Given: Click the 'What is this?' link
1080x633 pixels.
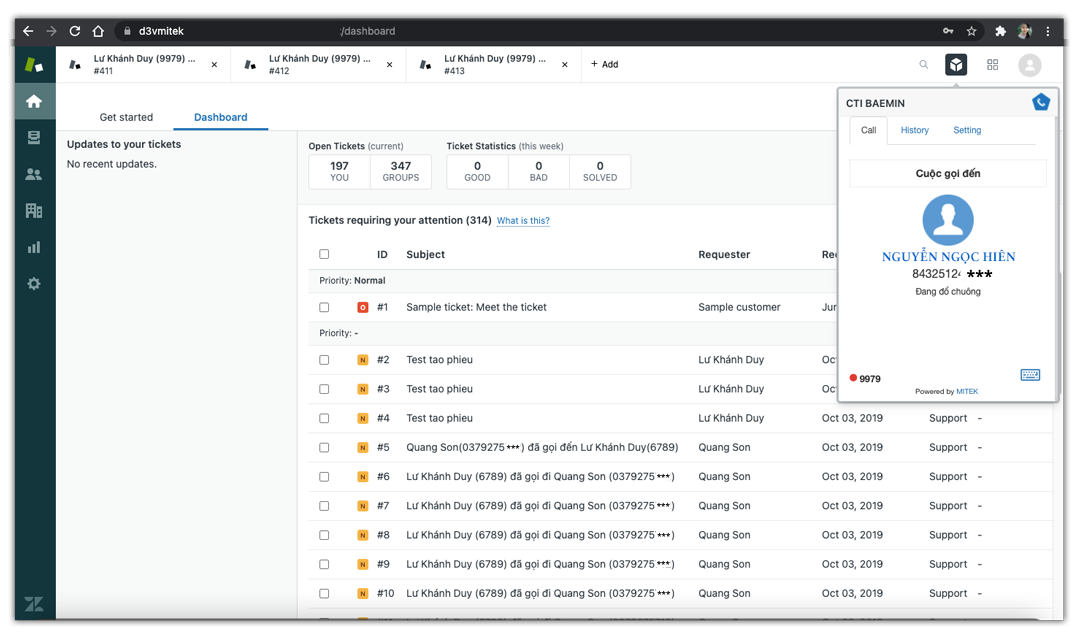Looking at the screenshot, I should coord(523,221).
